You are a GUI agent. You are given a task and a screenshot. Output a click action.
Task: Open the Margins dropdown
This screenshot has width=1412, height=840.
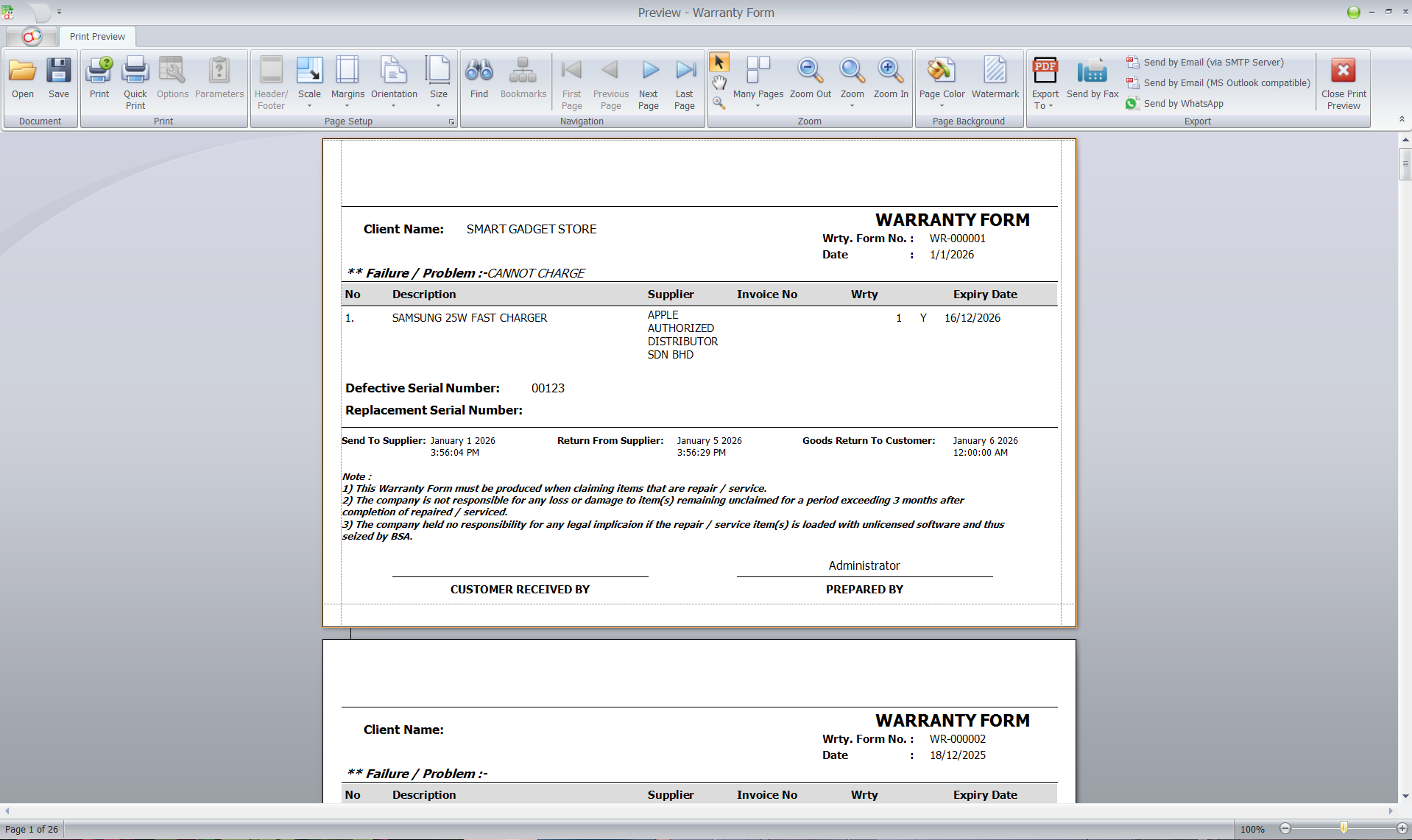click(x=347, y=105)
